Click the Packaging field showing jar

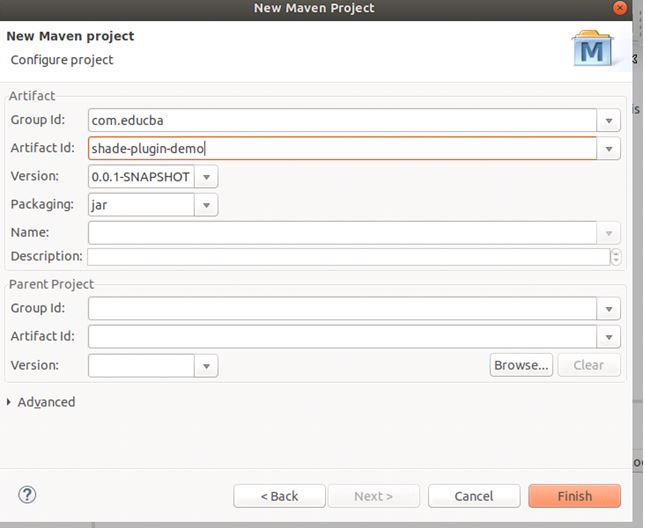click(x=141, y=205)
